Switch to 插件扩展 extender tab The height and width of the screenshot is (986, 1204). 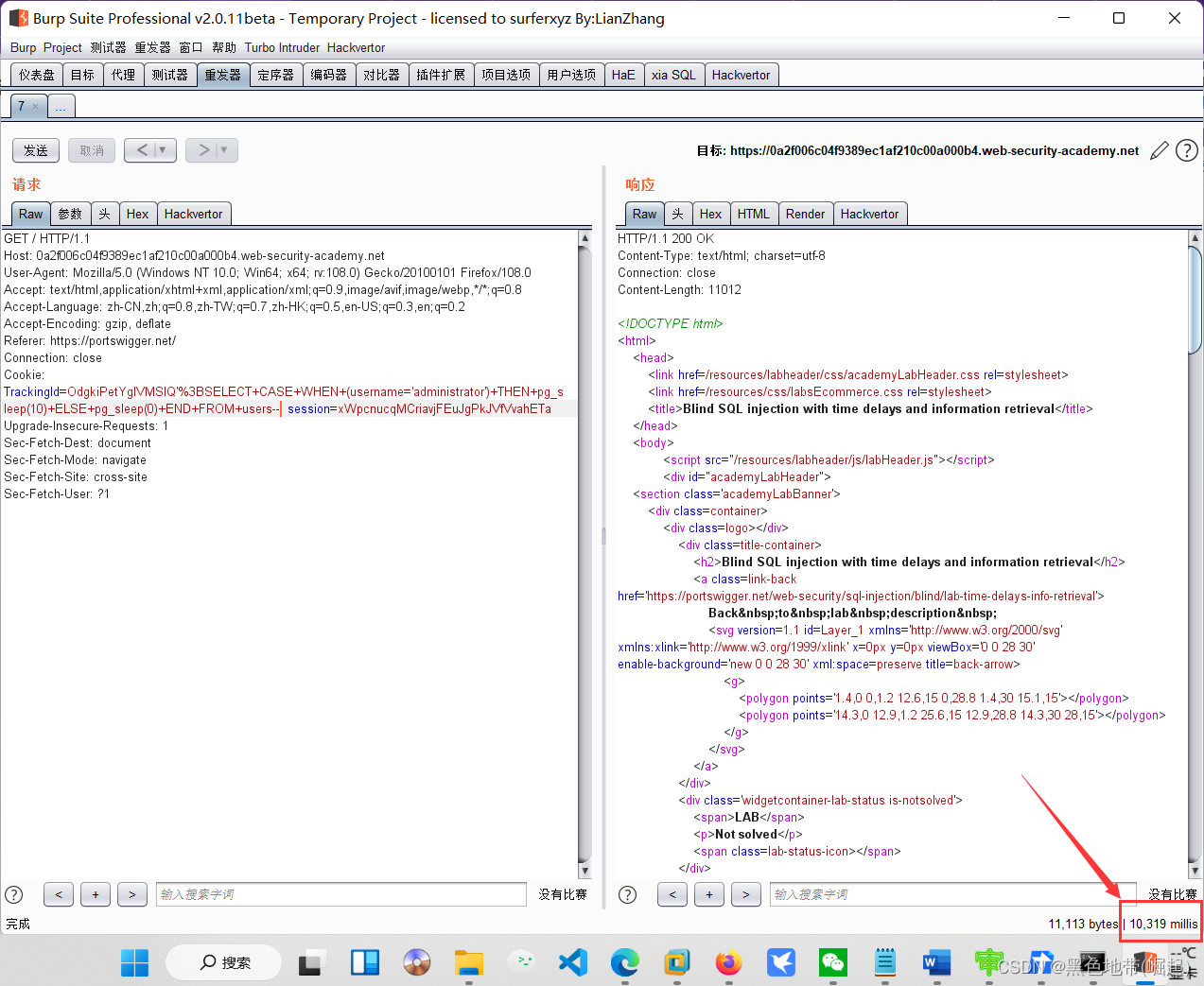click(441, 75)
